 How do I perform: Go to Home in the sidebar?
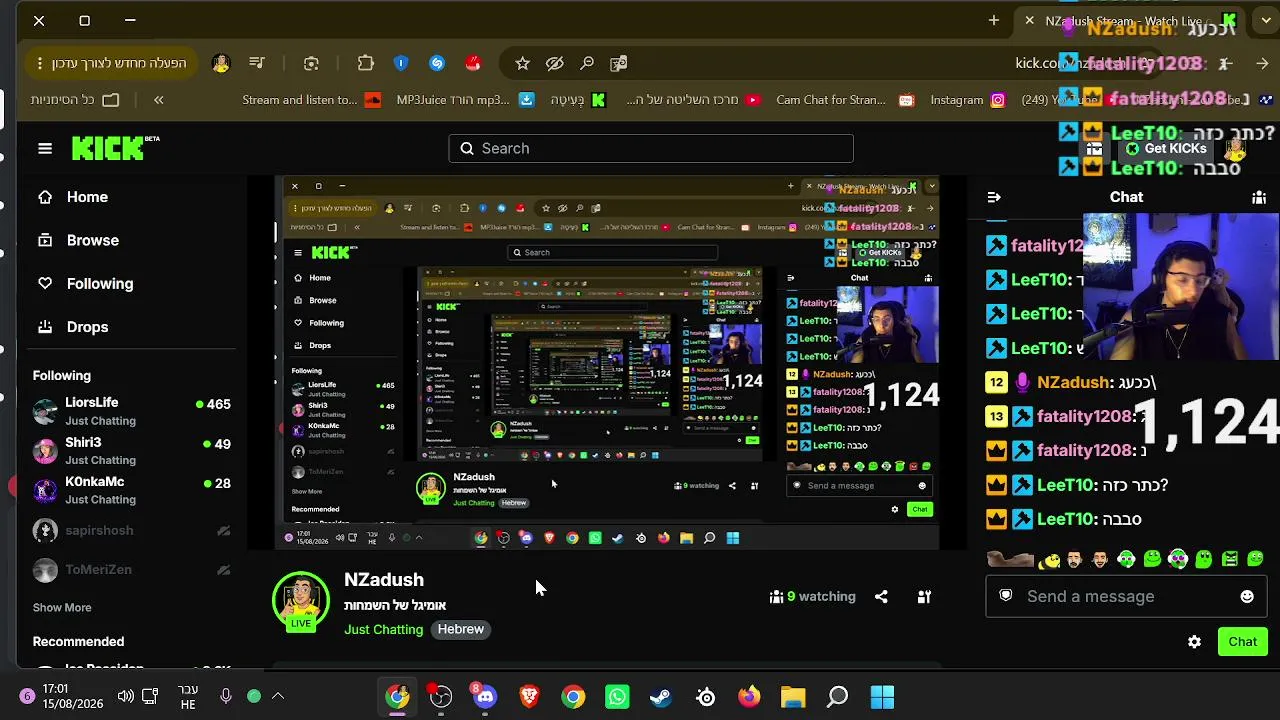coord(72,197)
